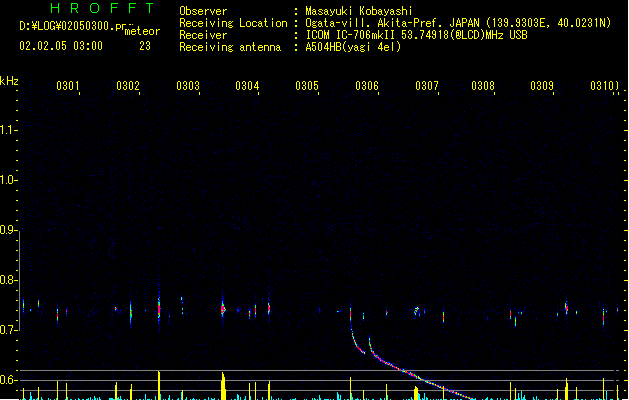The image size is (629, 400).
Task: Click the 0.7 kHz axis label
Action: click(7, 330)
